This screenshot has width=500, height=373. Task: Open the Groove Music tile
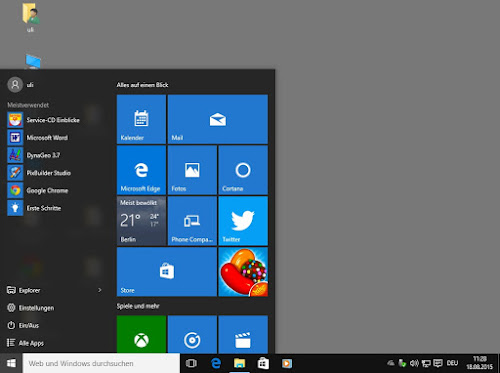192,334
